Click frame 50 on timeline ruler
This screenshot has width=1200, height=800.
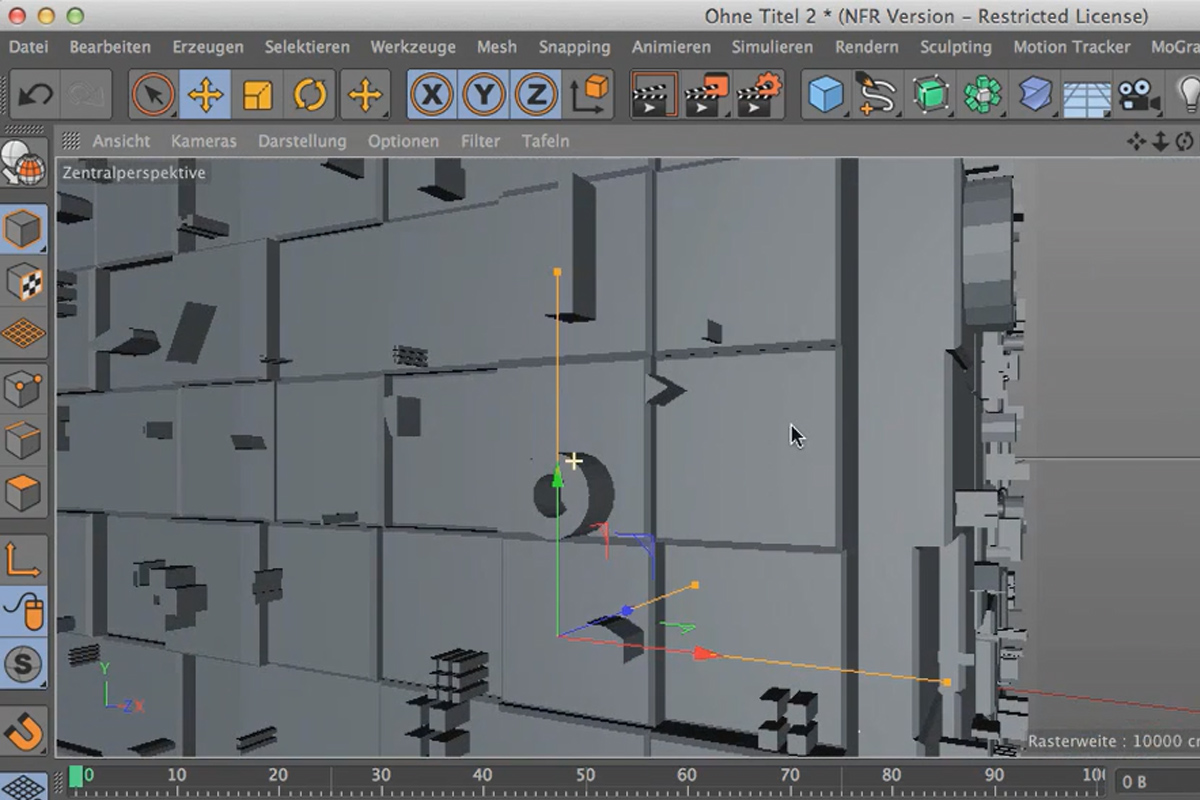[585, 775]
